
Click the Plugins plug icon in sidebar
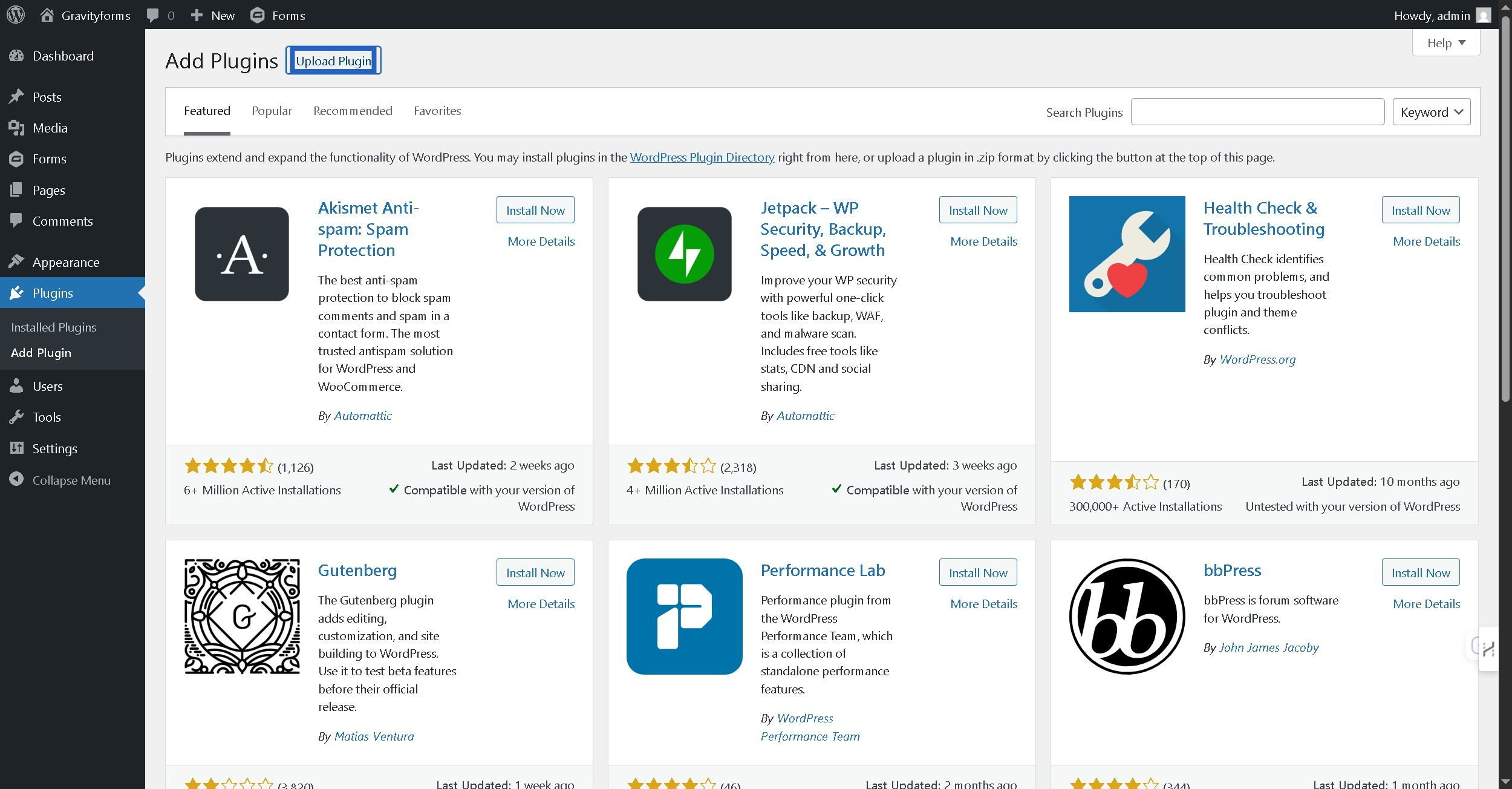[x=16, y=293]
